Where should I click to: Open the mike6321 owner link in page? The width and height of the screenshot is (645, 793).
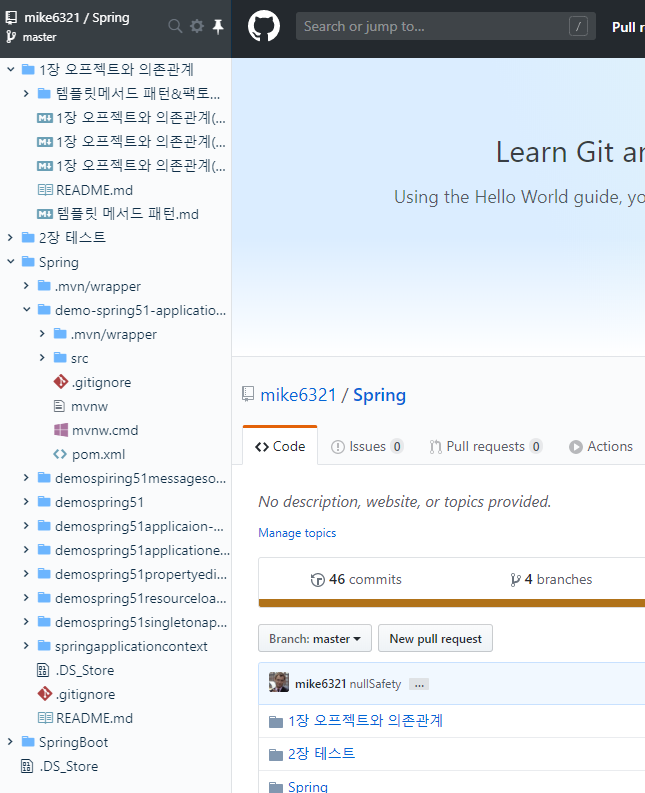(298, 395)
